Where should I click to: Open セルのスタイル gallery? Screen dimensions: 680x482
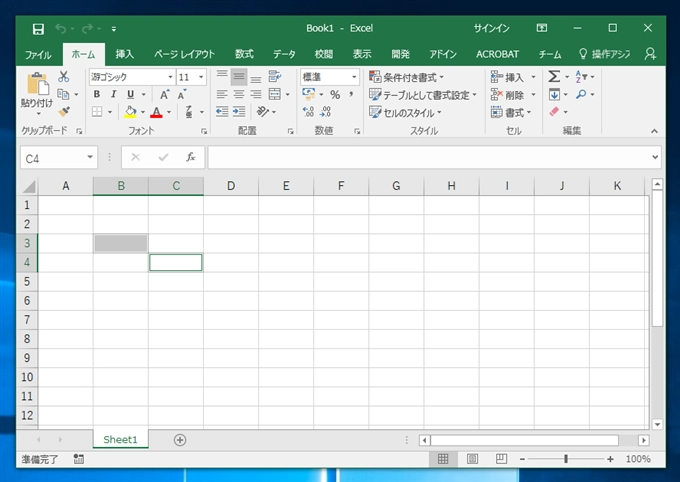point(405,113)
